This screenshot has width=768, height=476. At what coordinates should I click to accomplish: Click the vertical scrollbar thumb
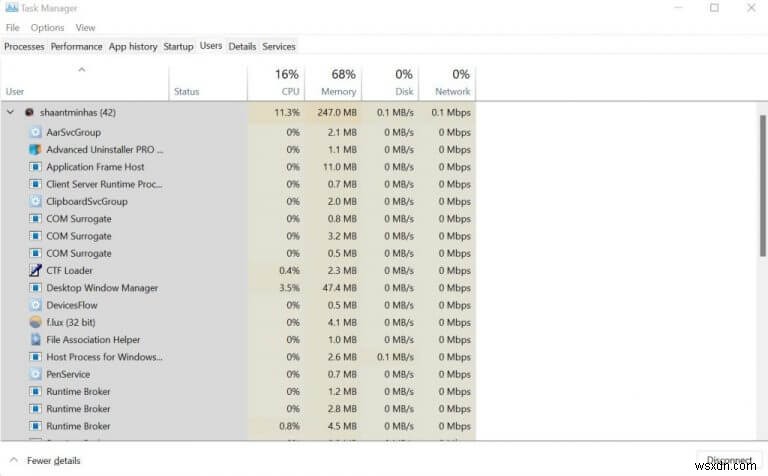[x=763, y=186]
